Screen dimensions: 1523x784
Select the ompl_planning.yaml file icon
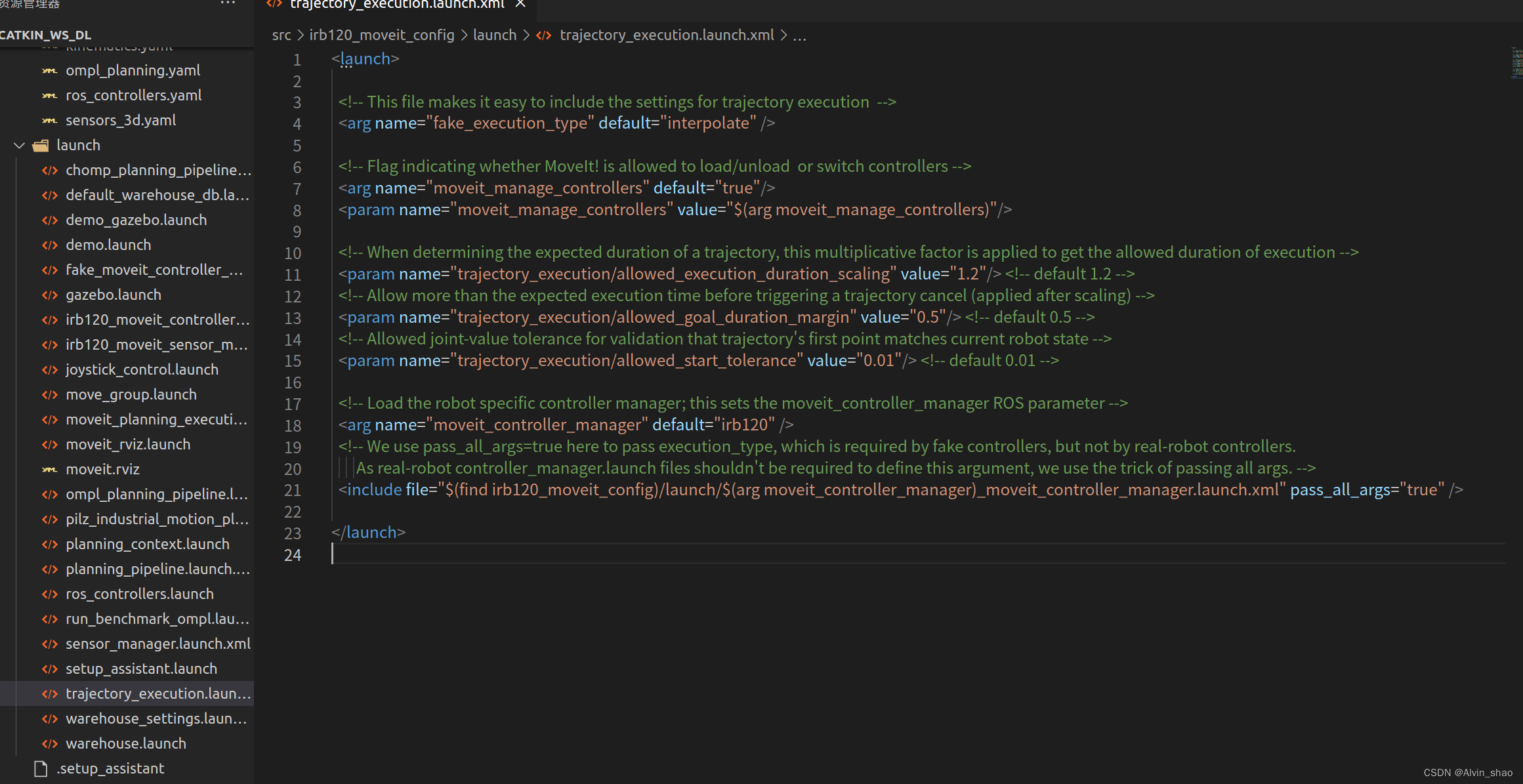pyautogui.click(x=49, y=70)
